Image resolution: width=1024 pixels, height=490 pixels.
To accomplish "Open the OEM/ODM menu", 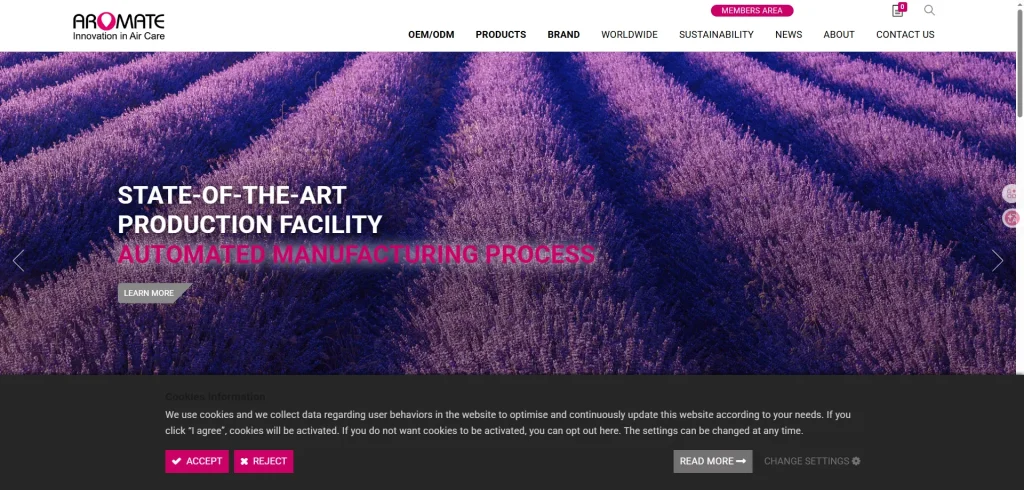I will tap(431, 35).
